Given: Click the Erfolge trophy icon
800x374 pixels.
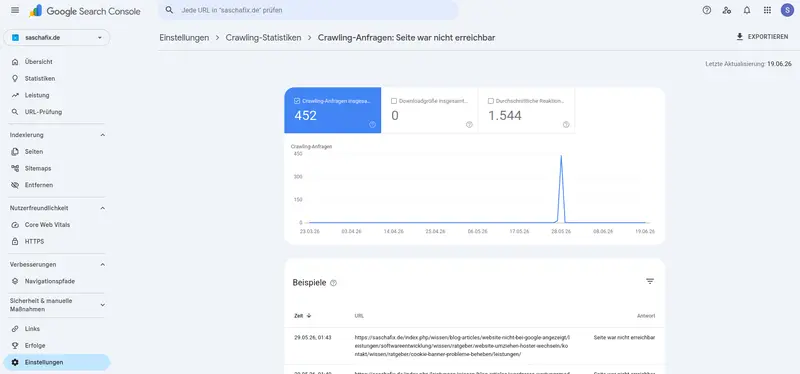Looking at the screenshot, I should [x=15, y=345].
